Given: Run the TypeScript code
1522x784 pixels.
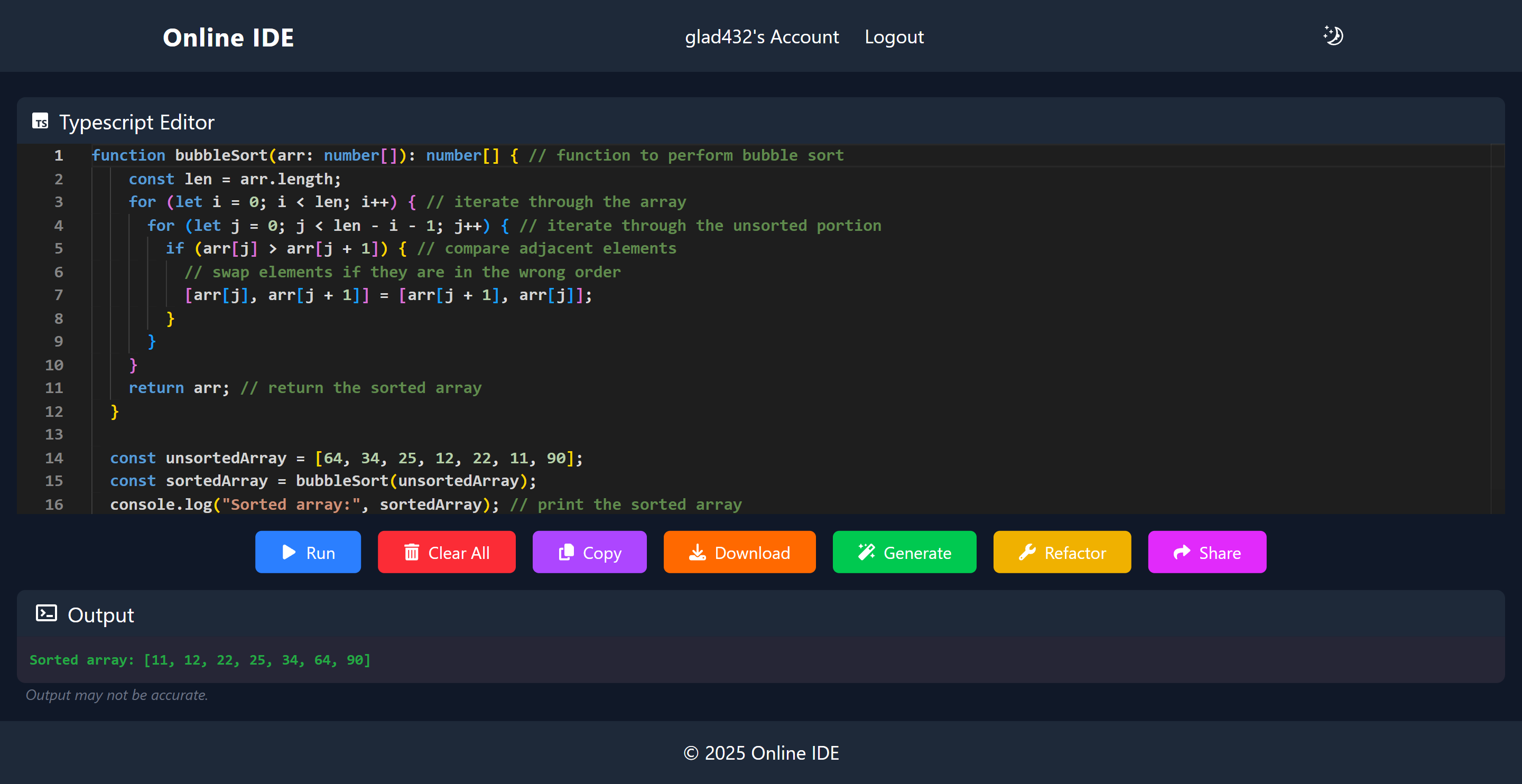Looking at the screenshot, I should [x=308, y=552].
